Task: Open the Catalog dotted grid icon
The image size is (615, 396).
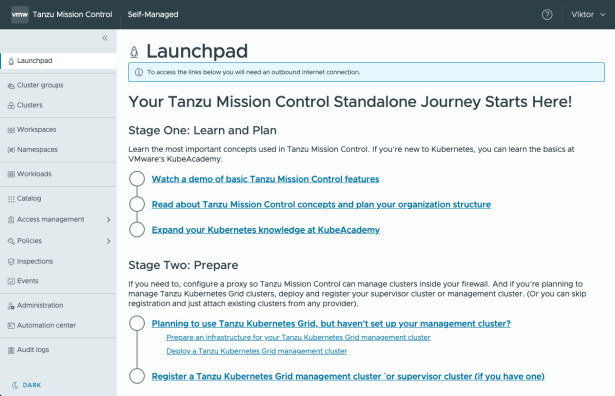Action: pyautogui.click(x=11, y=199)
